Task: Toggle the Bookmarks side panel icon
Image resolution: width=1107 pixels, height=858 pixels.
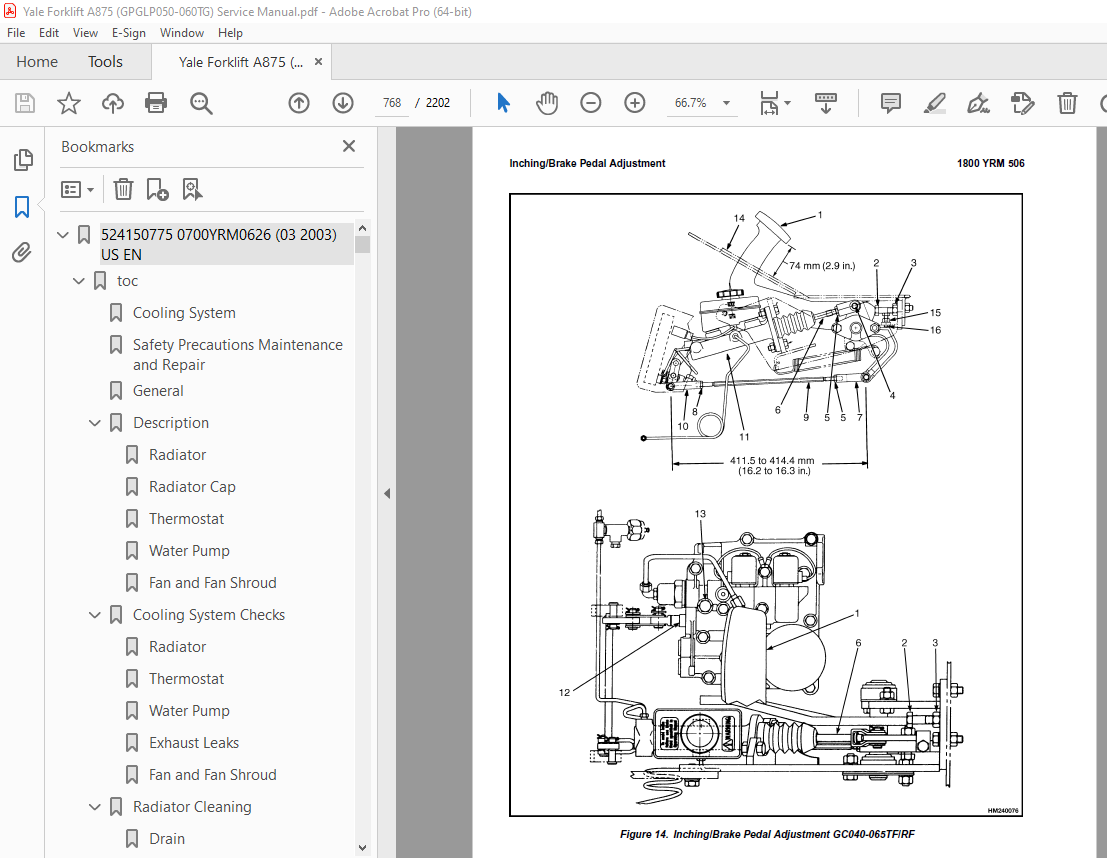Action: 22,207
